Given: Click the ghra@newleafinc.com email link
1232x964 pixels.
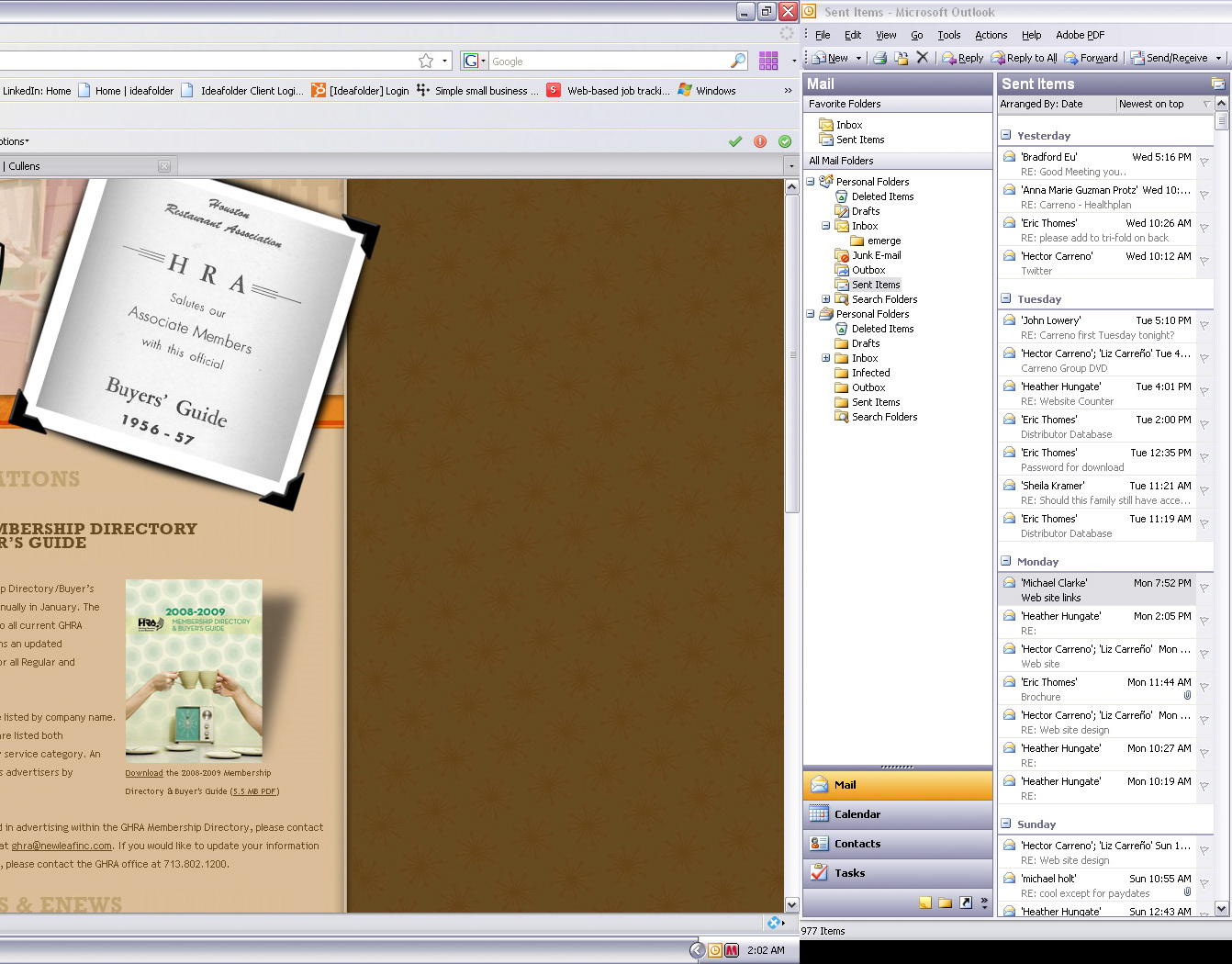Looking at the screenshot, I should click(62, 846).
